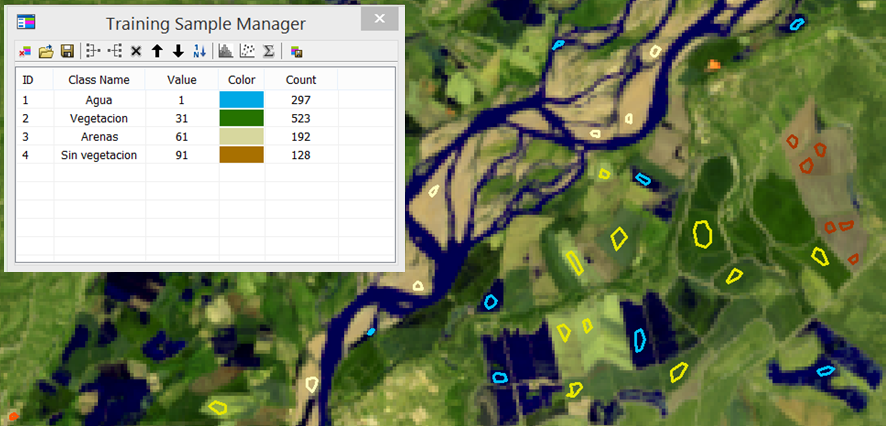Screen dimensions: 886x426
Task: Change the blue color of the Agua class
Action: 241,100
